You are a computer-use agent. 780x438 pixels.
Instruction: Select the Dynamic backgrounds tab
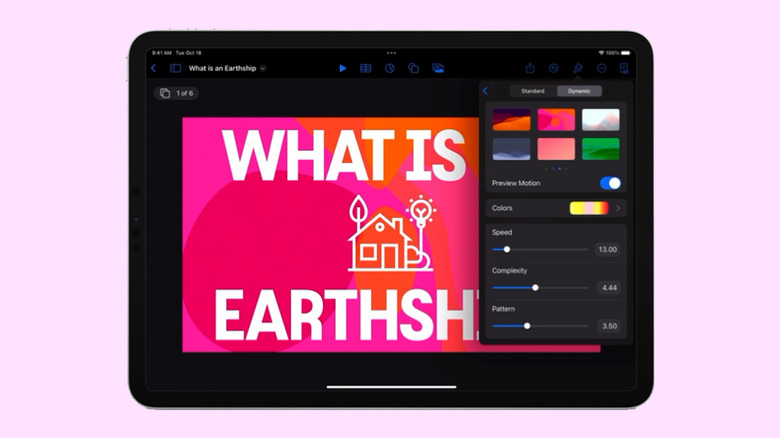(x=579, y=91)
